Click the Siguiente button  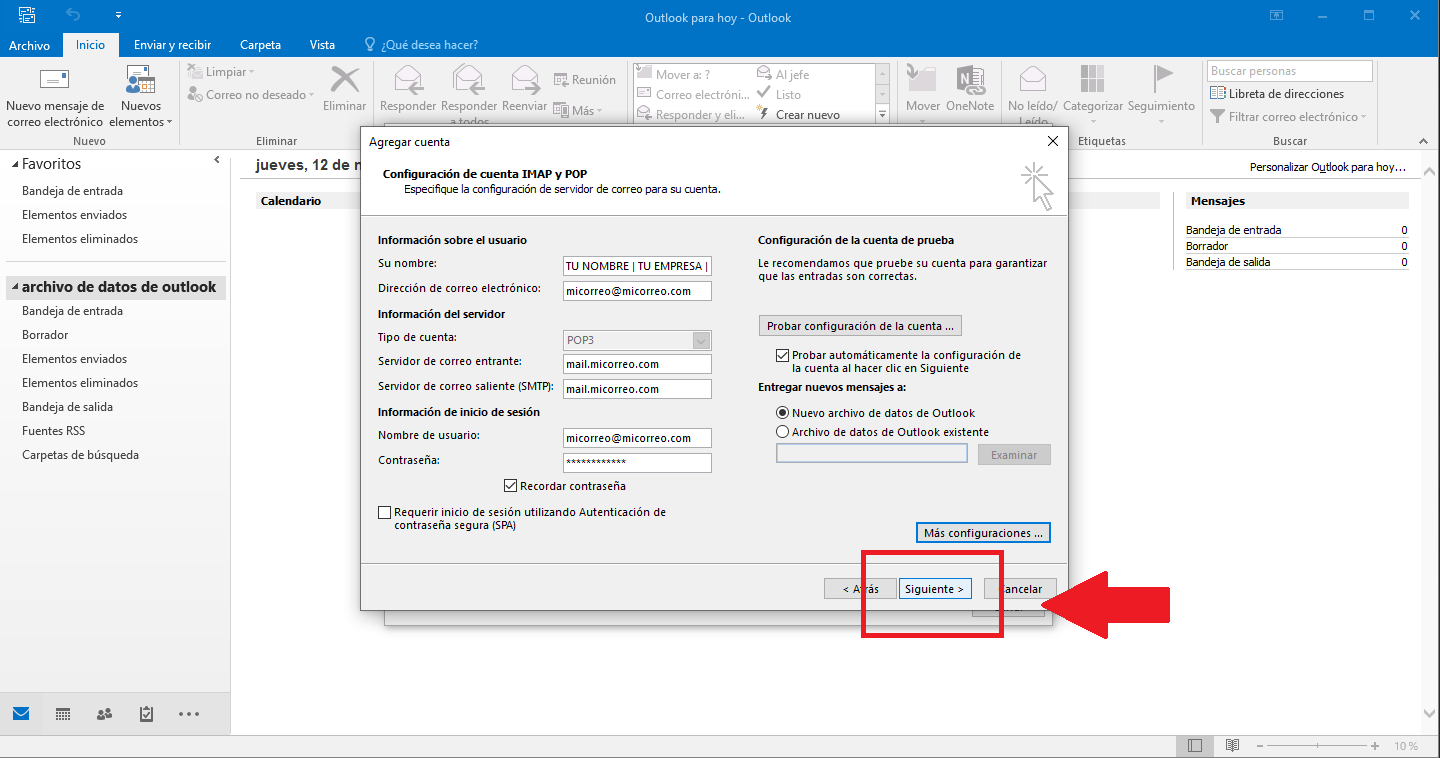[935, 589]
